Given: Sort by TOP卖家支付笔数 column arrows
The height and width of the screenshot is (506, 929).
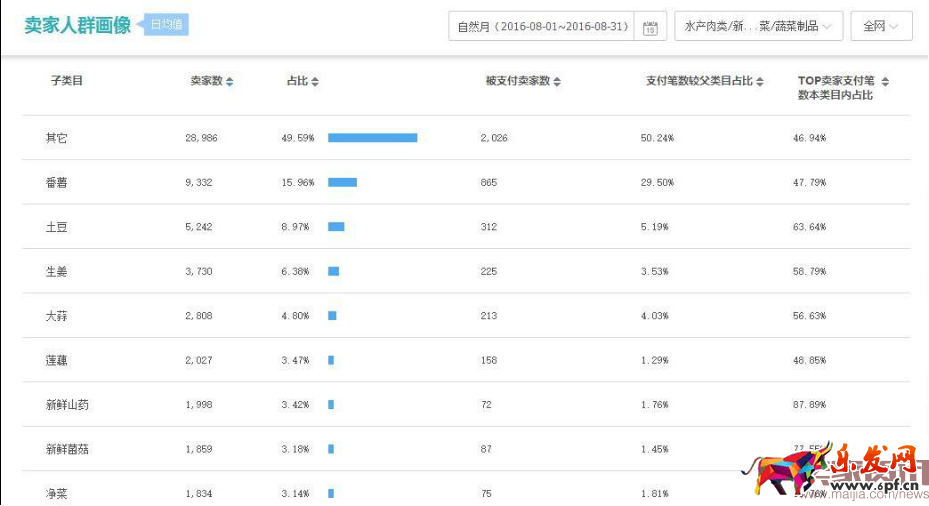Looking at the screenshot, I should point(884,82).
